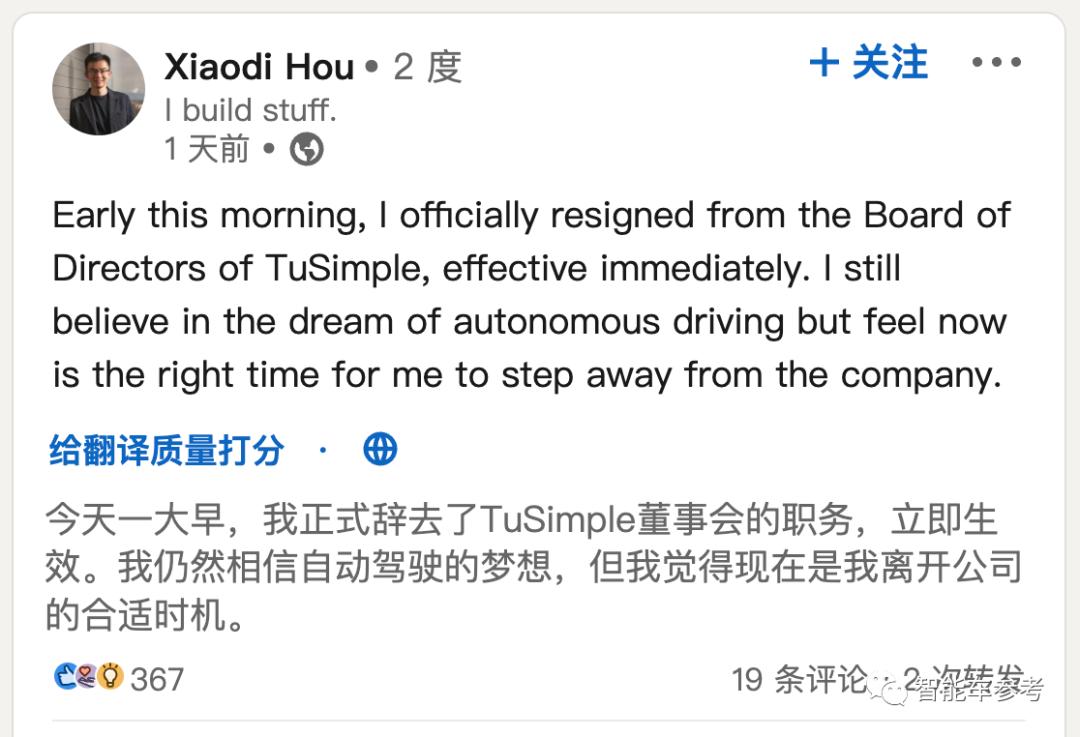
Task: Click 给翻译质量打分 rate translation link
Action: pyautogui.click(x=166, y=450)
